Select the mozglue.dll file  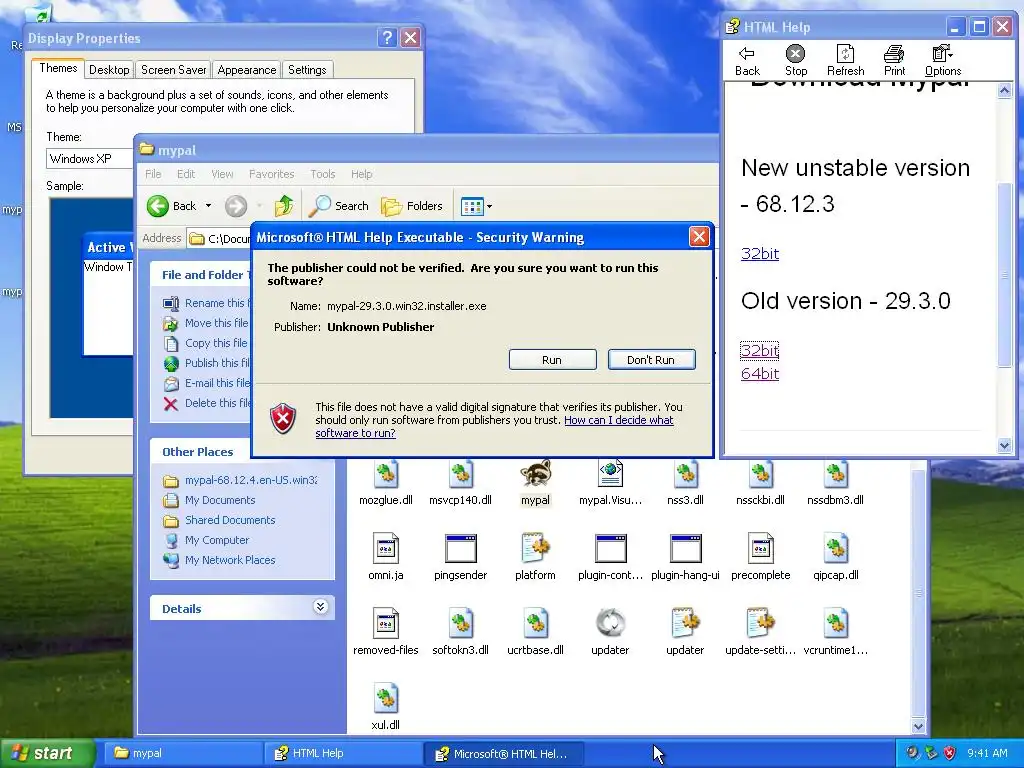tap(386, 484)
